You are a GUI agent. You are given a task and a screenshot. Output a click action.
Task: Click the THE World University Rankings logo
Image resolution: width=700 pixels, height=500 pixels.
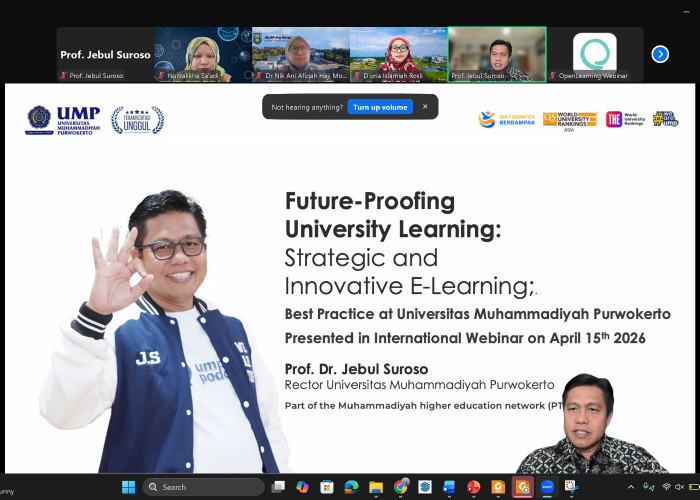click(625, 119)
